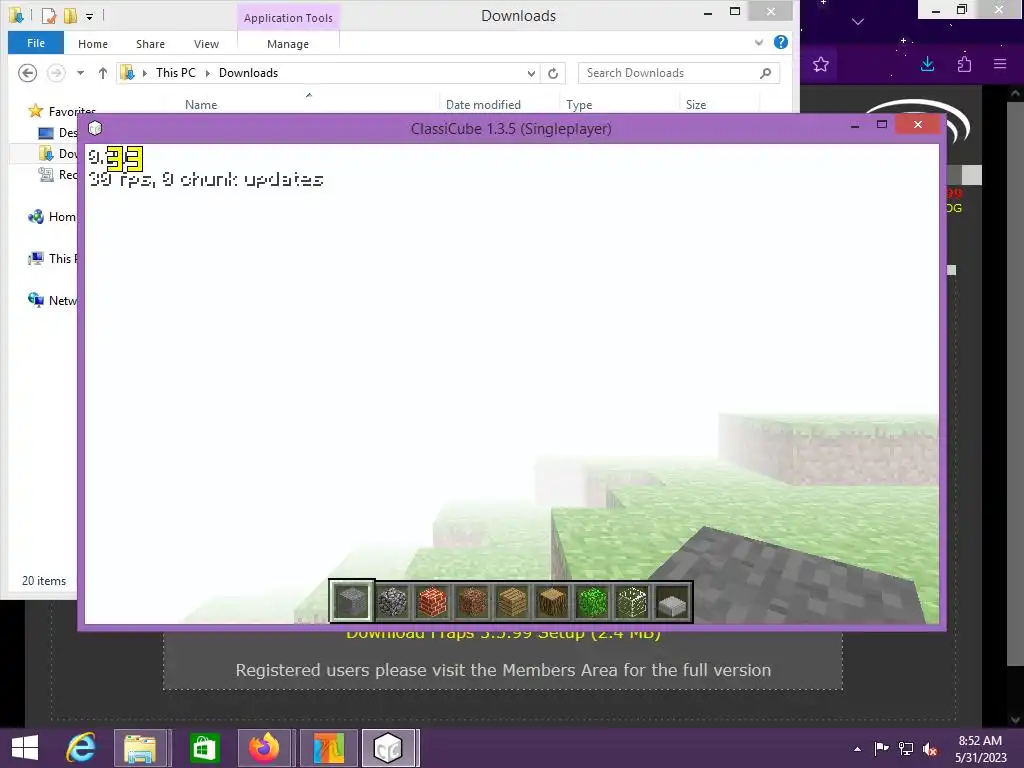
Task: Select the red brick block in hotbar
Action: click(x=432, y=601)
